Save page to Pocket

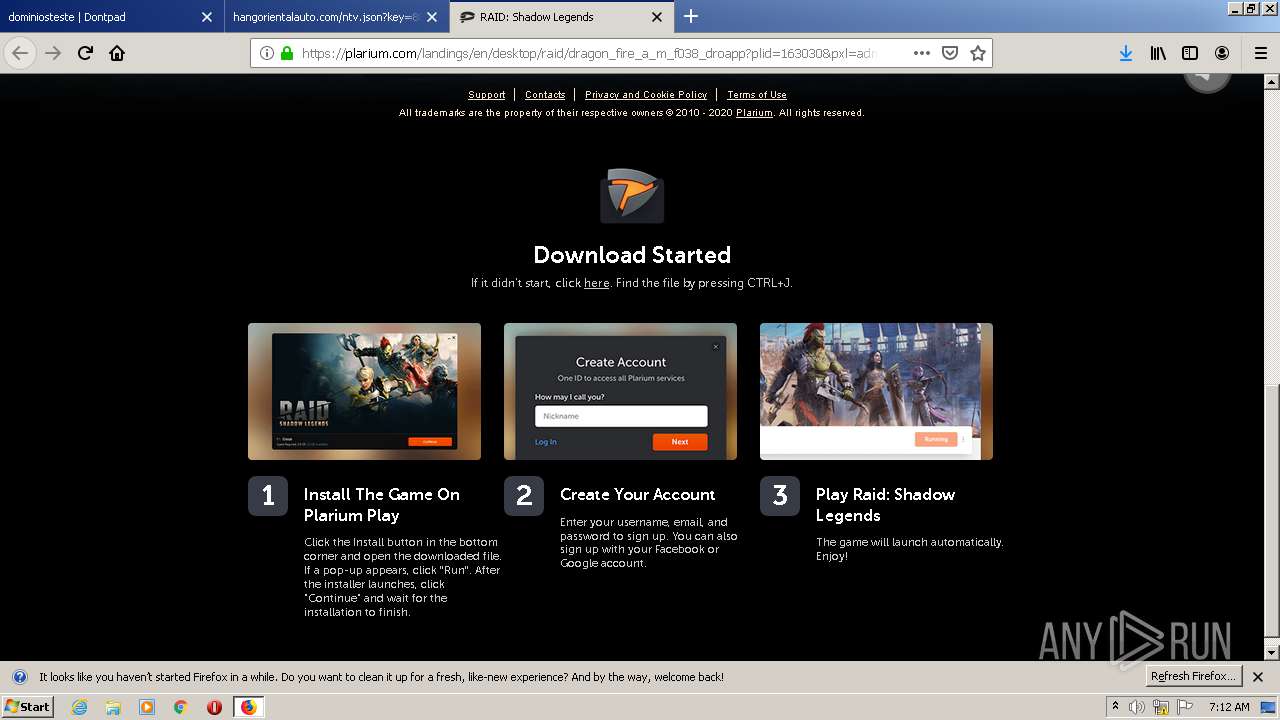tap(950, 53)
